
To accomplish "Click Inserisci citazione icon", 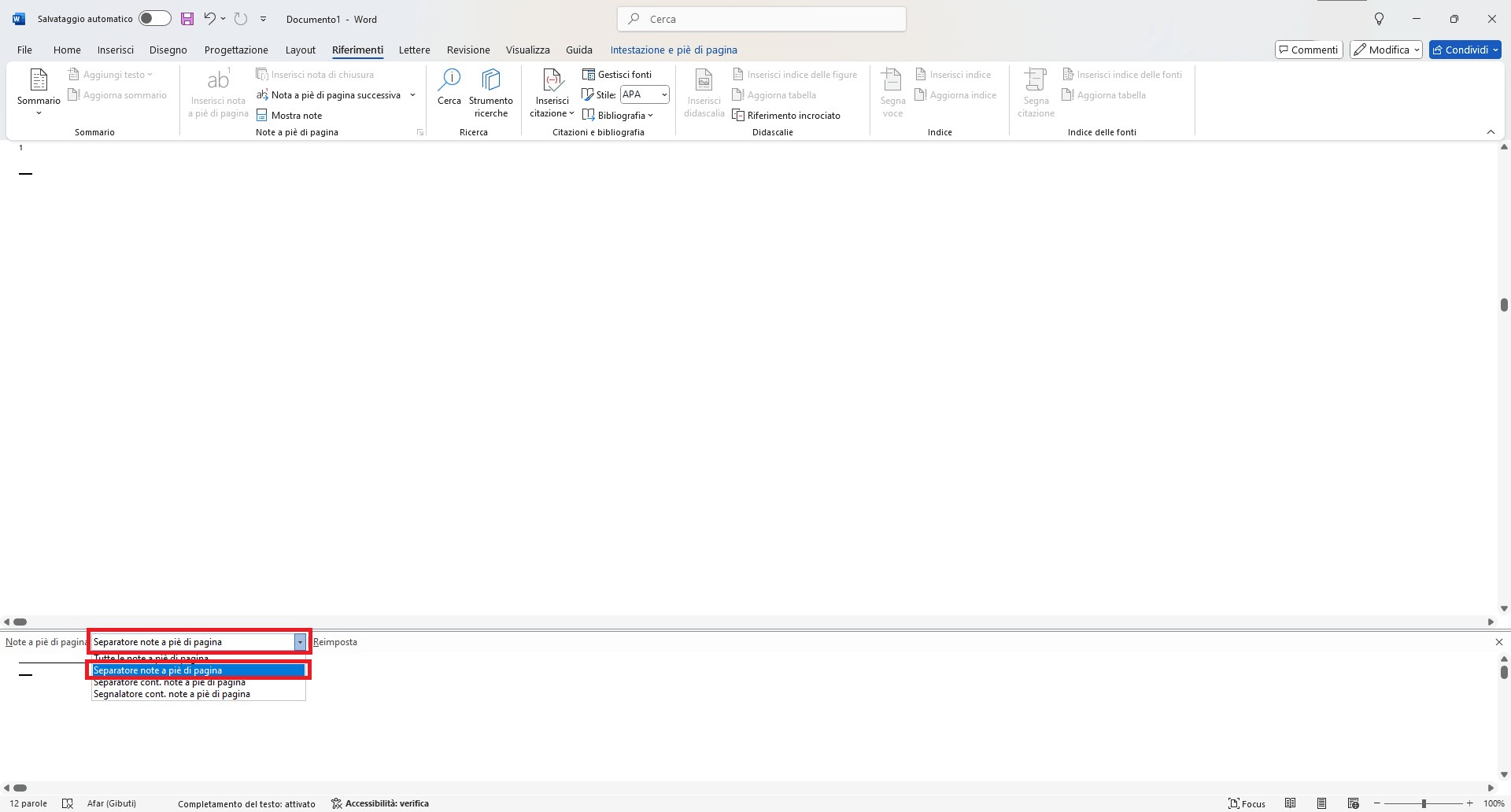I will point(552,93).
